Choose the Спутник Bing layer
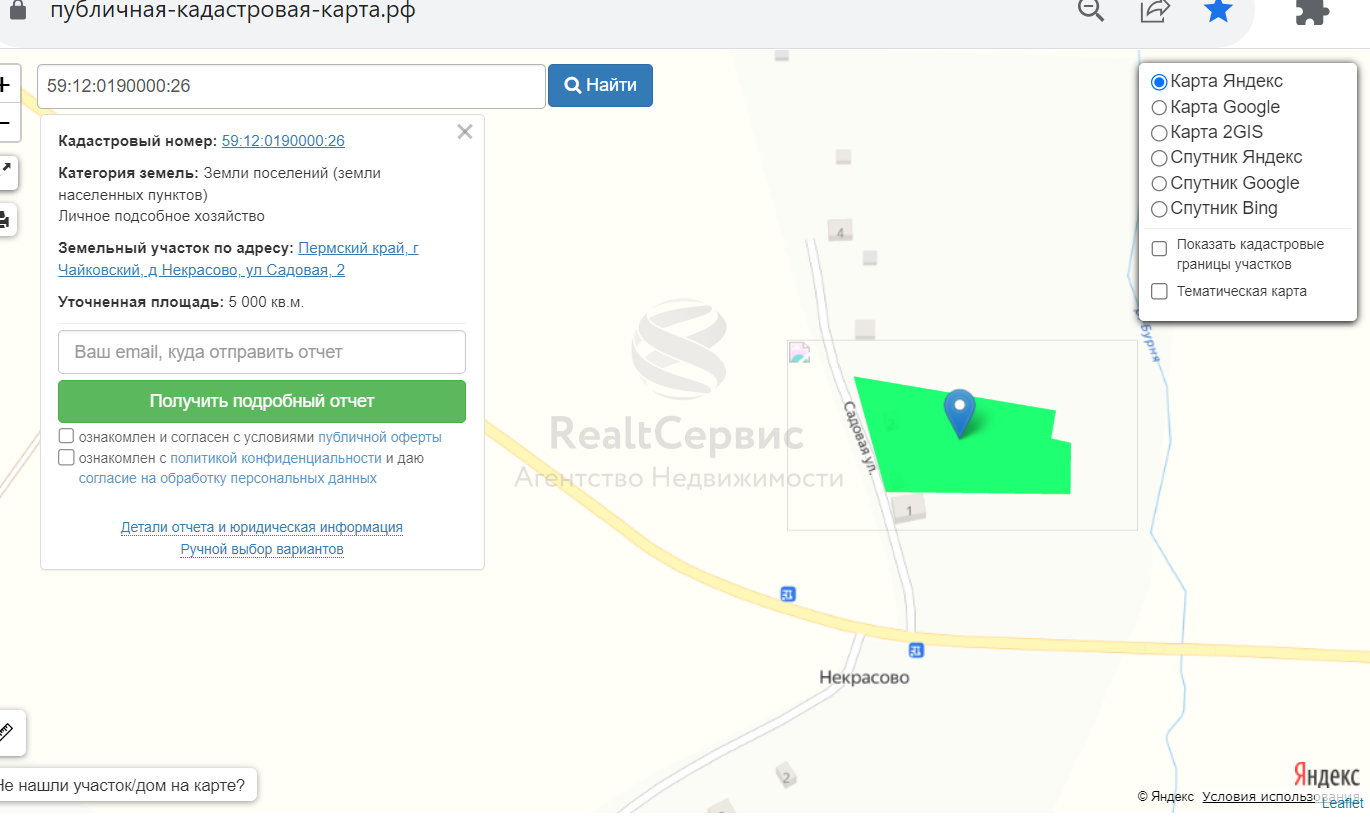Viewport: 1370px width, 819px height. [x=1159, y=209]
